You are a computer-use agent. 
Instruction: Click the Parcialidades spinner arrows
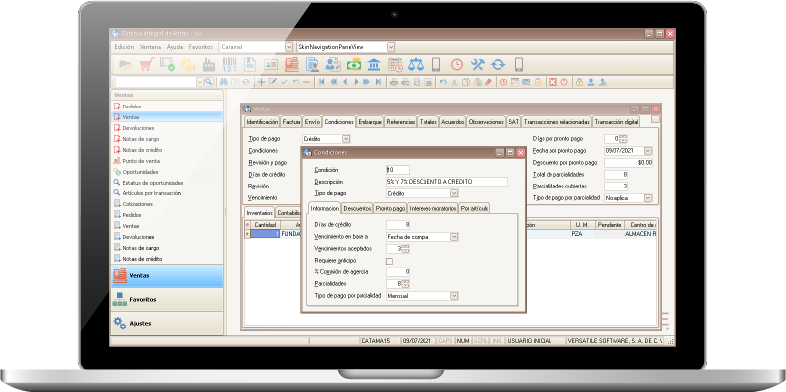[x=406, y=284]
